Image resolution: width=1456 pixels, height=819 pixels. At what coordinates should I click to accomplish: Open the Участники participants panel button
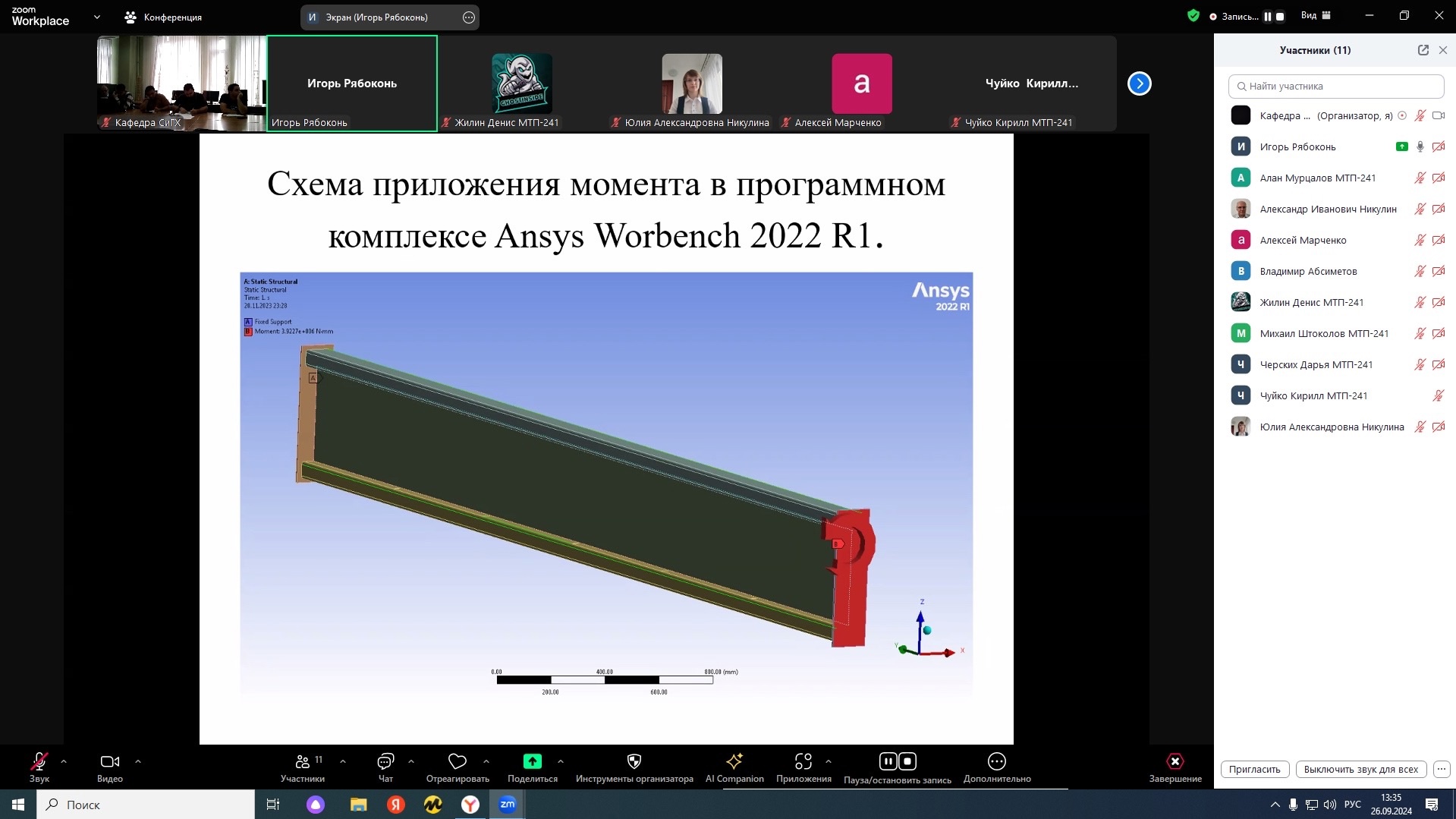tap(303, 767)
